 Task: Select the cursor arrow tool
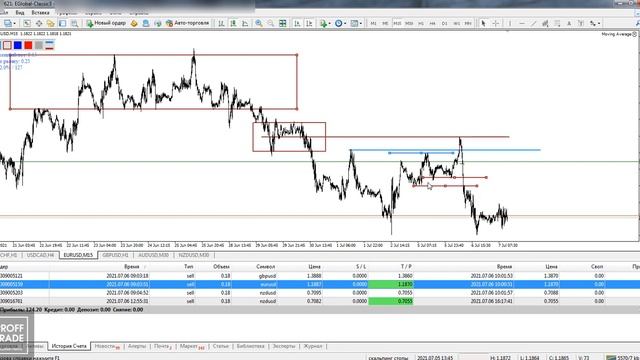[x=483, y=23]
